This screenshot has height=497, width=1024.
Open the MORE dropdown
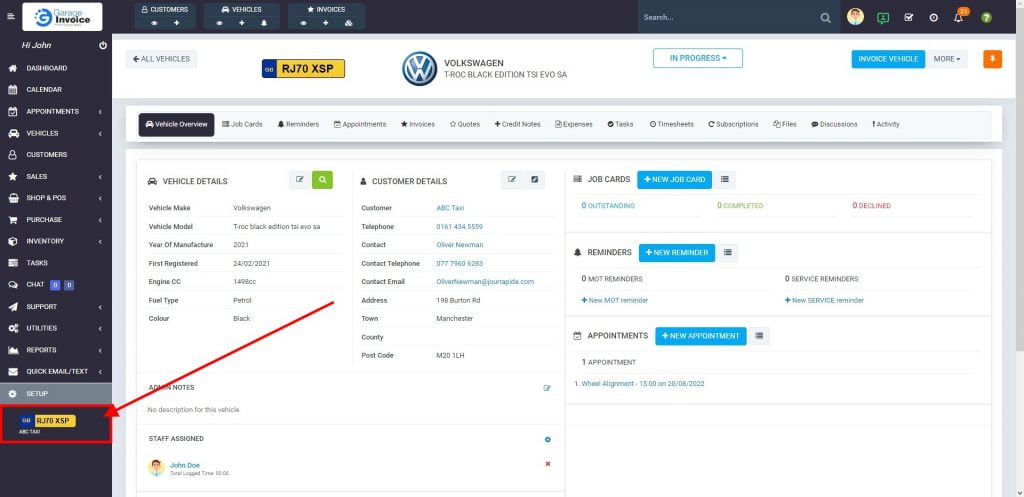946,59
